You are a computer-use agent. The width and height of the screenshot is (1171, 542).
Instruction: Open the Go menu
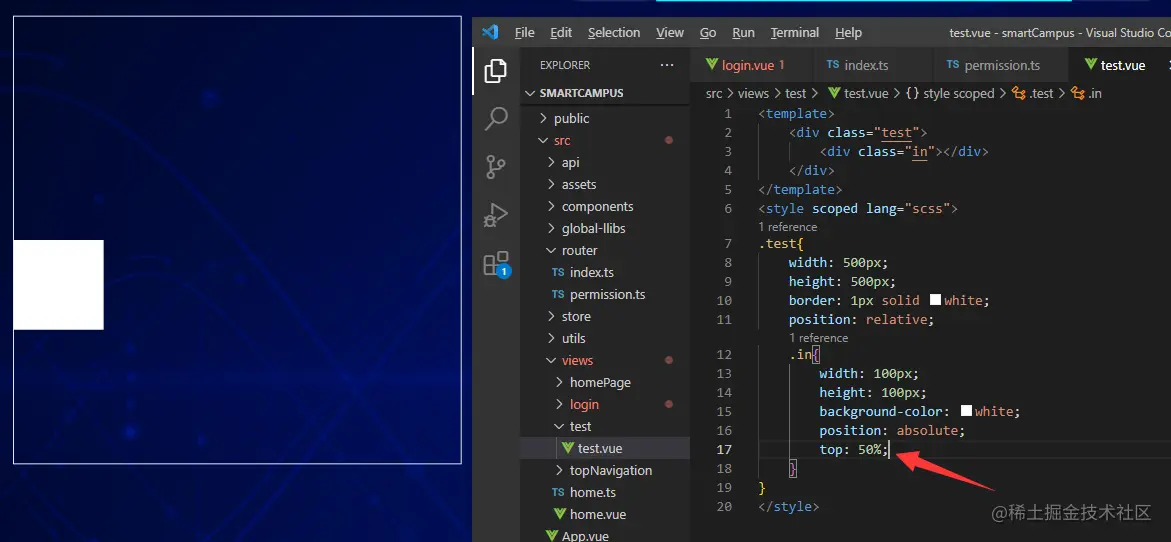click(708, 33)
